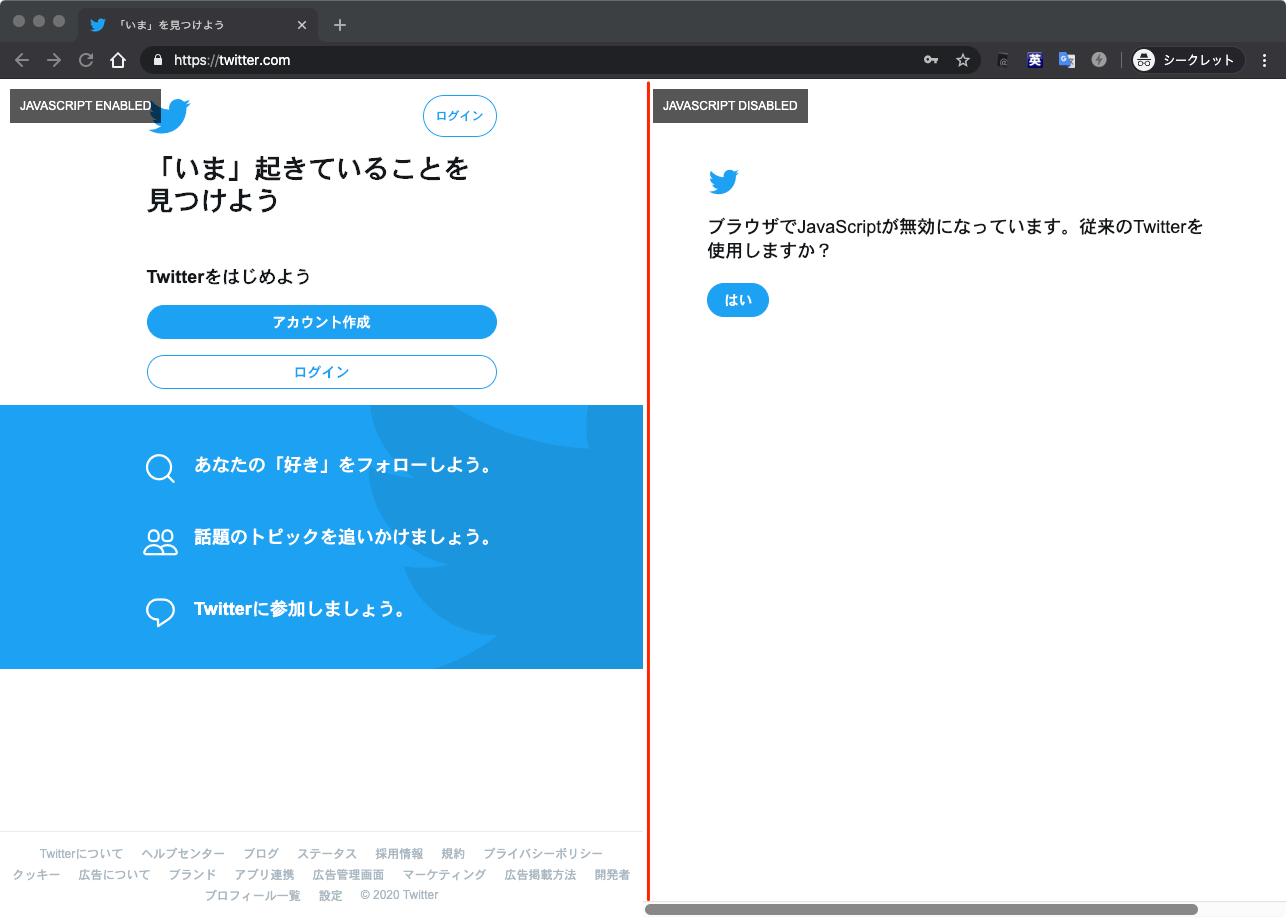1286x917 pixels.
Task: Click the JavaScript無効 message text
Action: point(955,239)
